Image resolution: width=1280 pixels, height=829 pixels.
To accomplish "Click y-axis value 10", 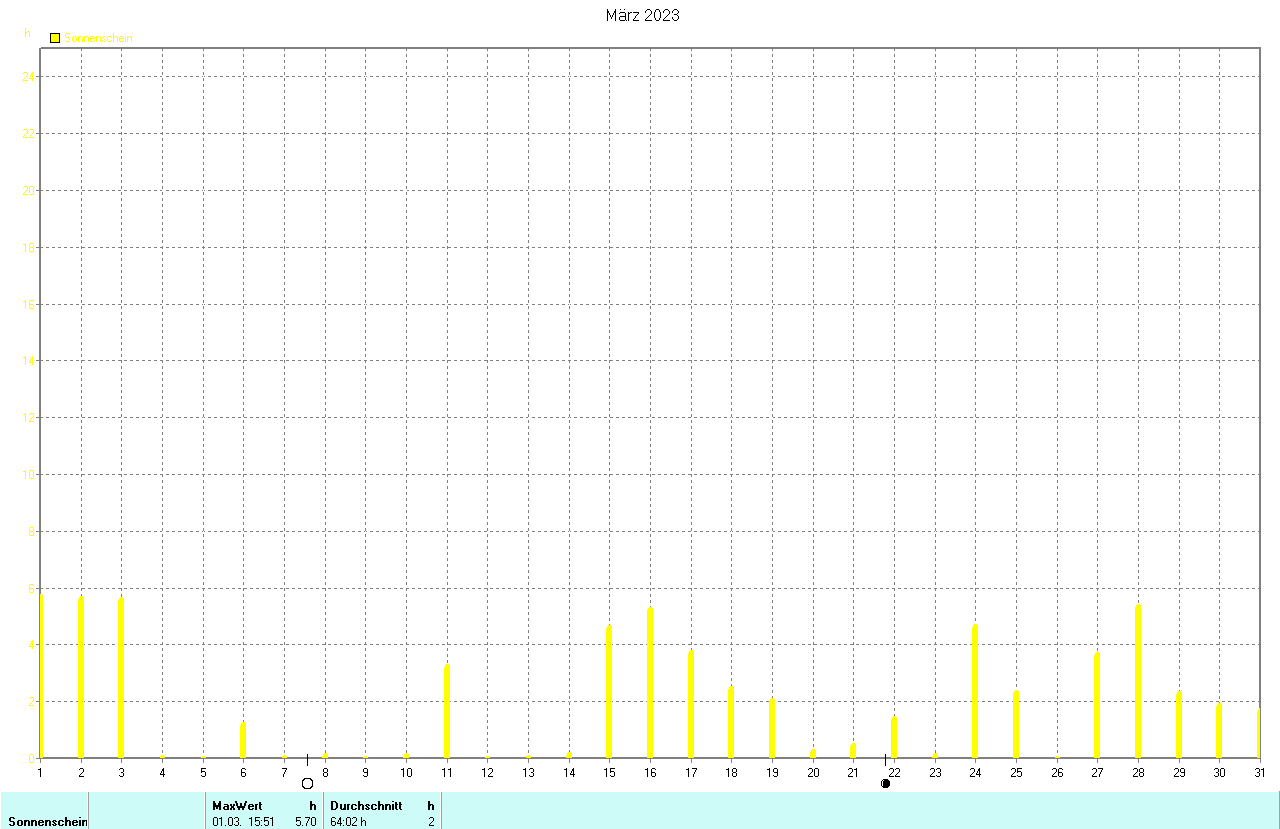I will (29, 474).
